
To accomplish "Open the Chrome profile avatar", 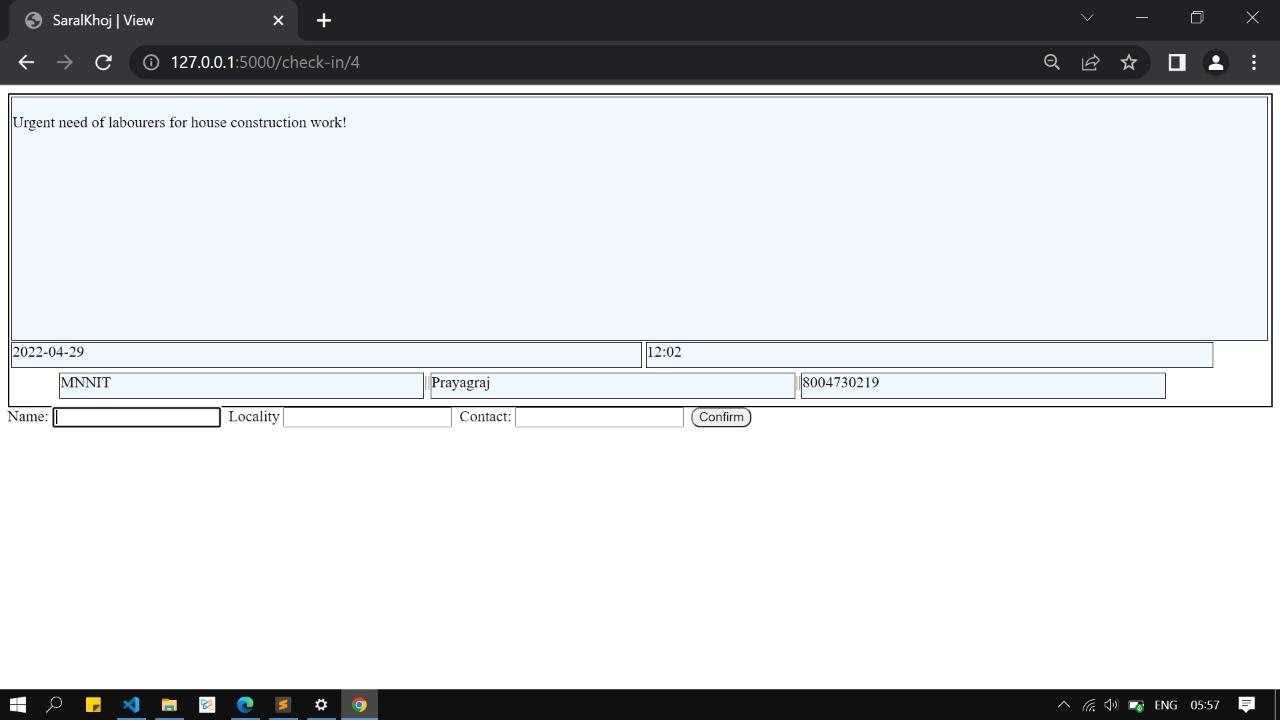I will click(1215, 62).
